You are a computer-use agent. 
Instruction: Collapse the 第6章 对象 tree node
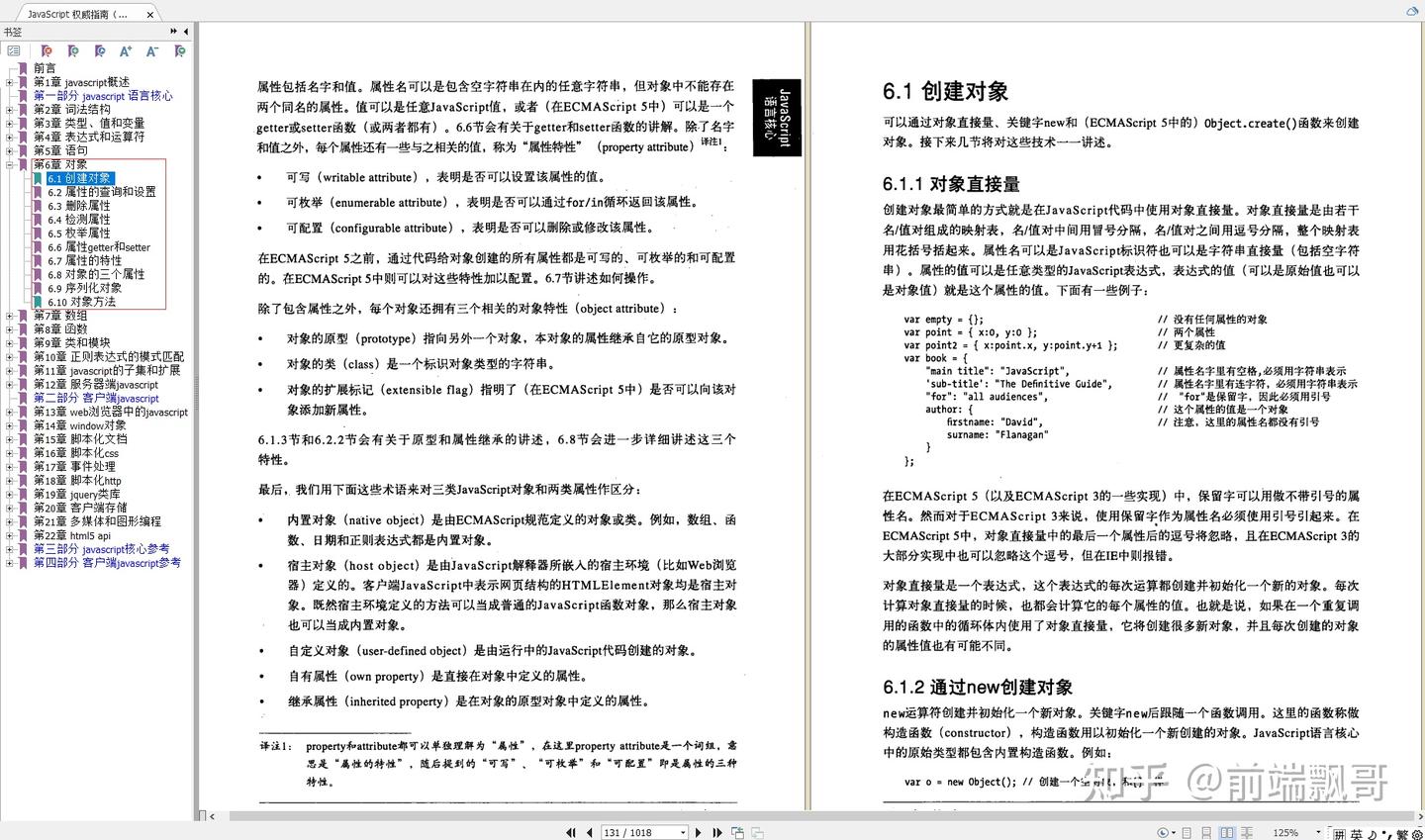coord(10,164)
